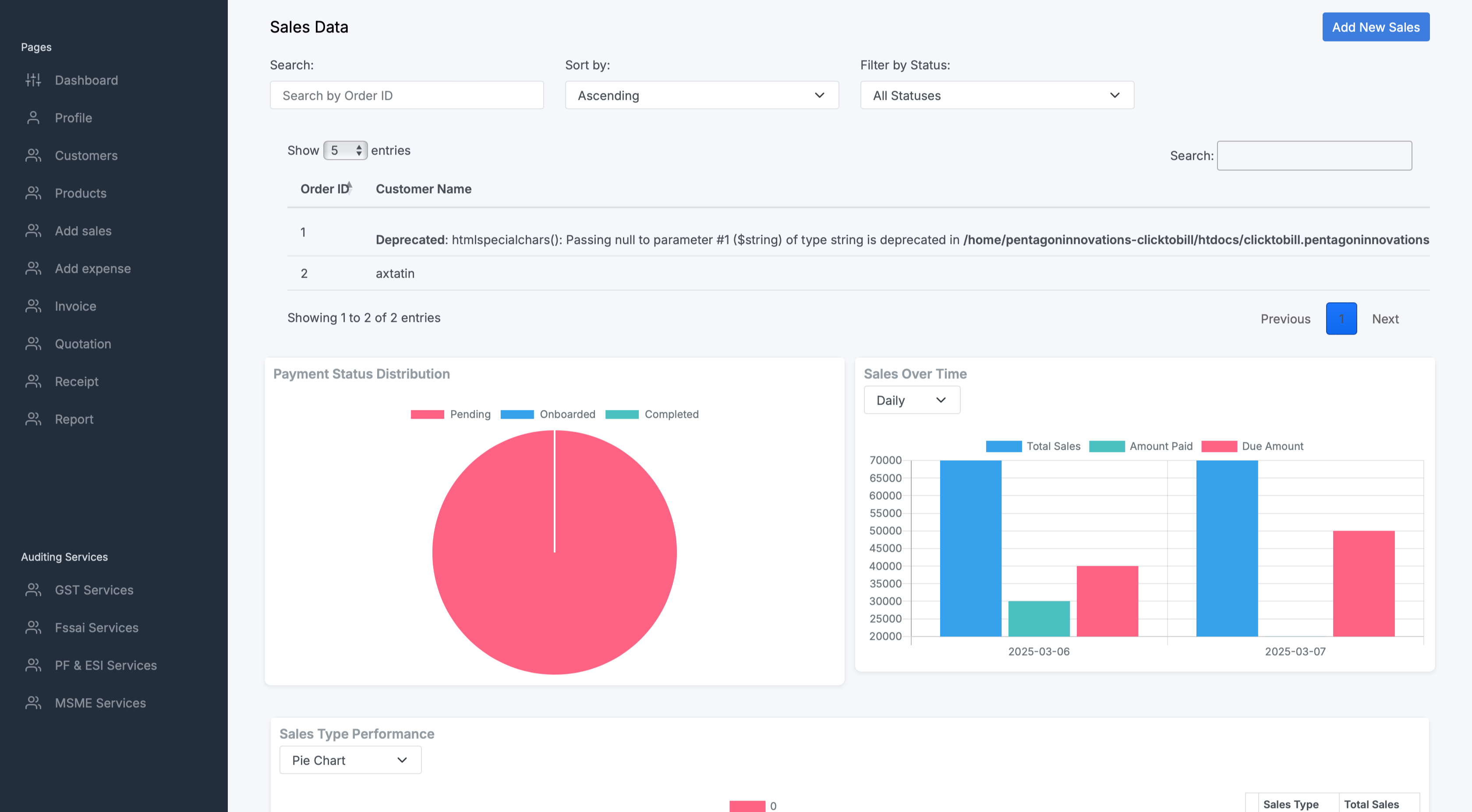Click the Dashboard sliders icon
The image size is (1472, 812).
point(33,80)
